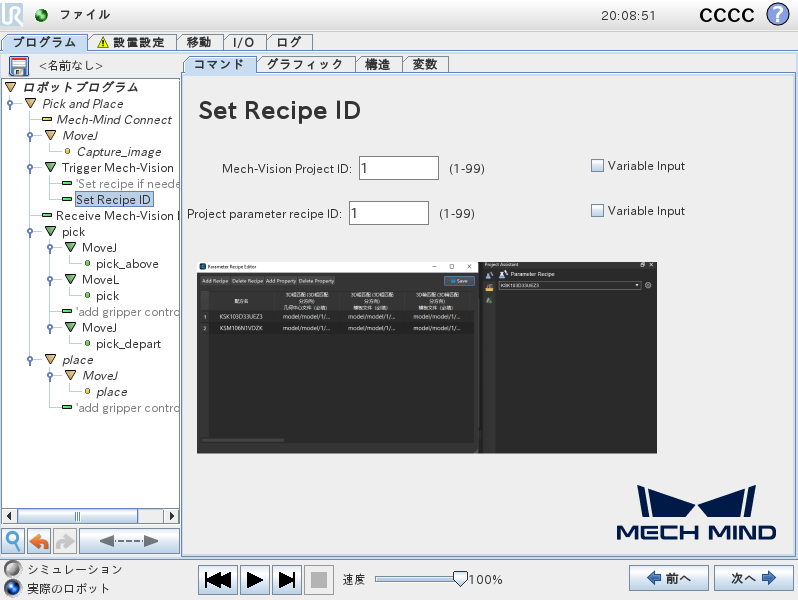Click Capture_image waypoint dot icon
The width and height of the screenshot is (798, 600).
click(67, 151)
